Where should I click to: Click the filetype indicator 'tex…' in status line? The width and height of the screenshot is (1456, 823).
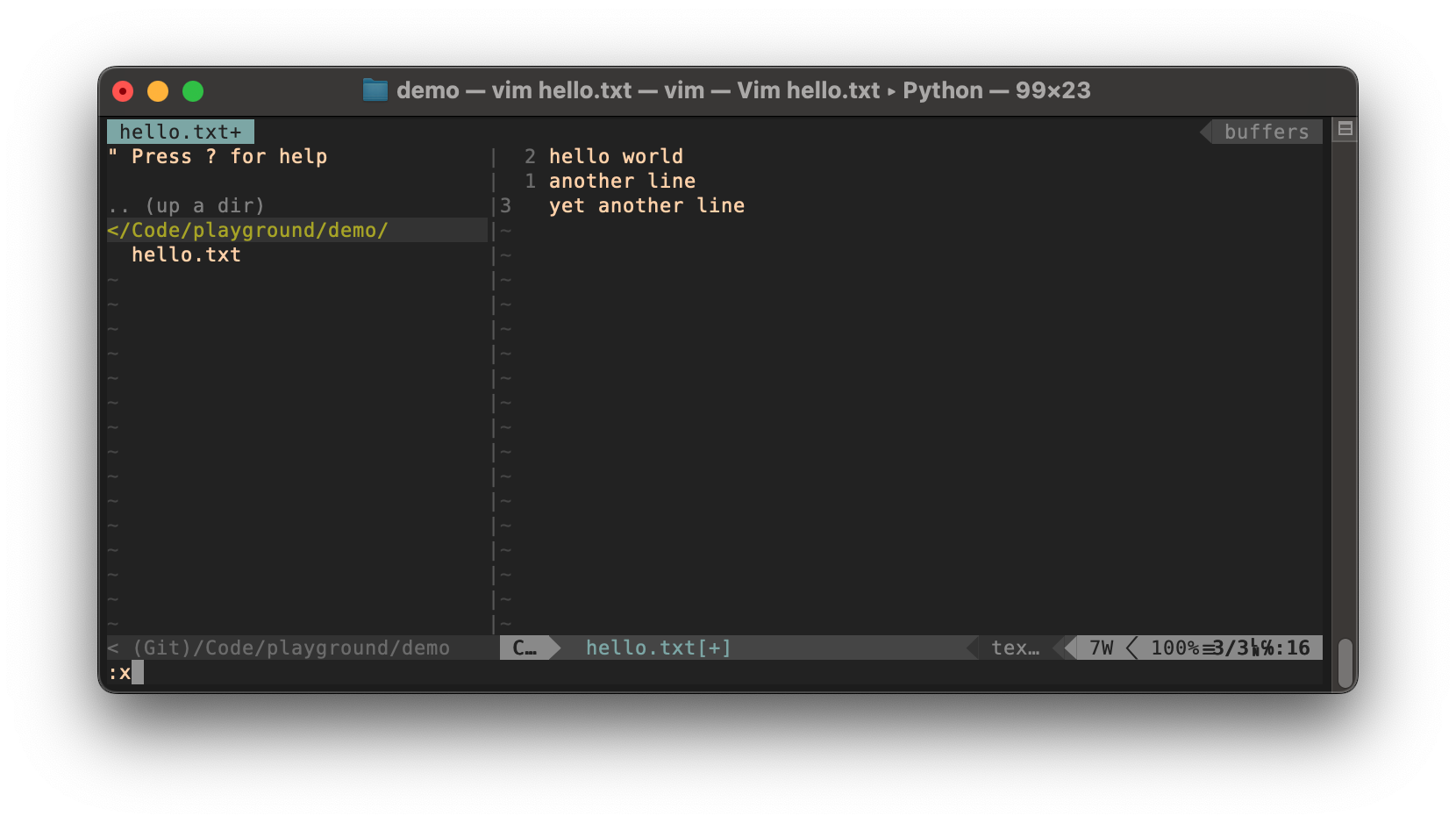(1015, 648)
